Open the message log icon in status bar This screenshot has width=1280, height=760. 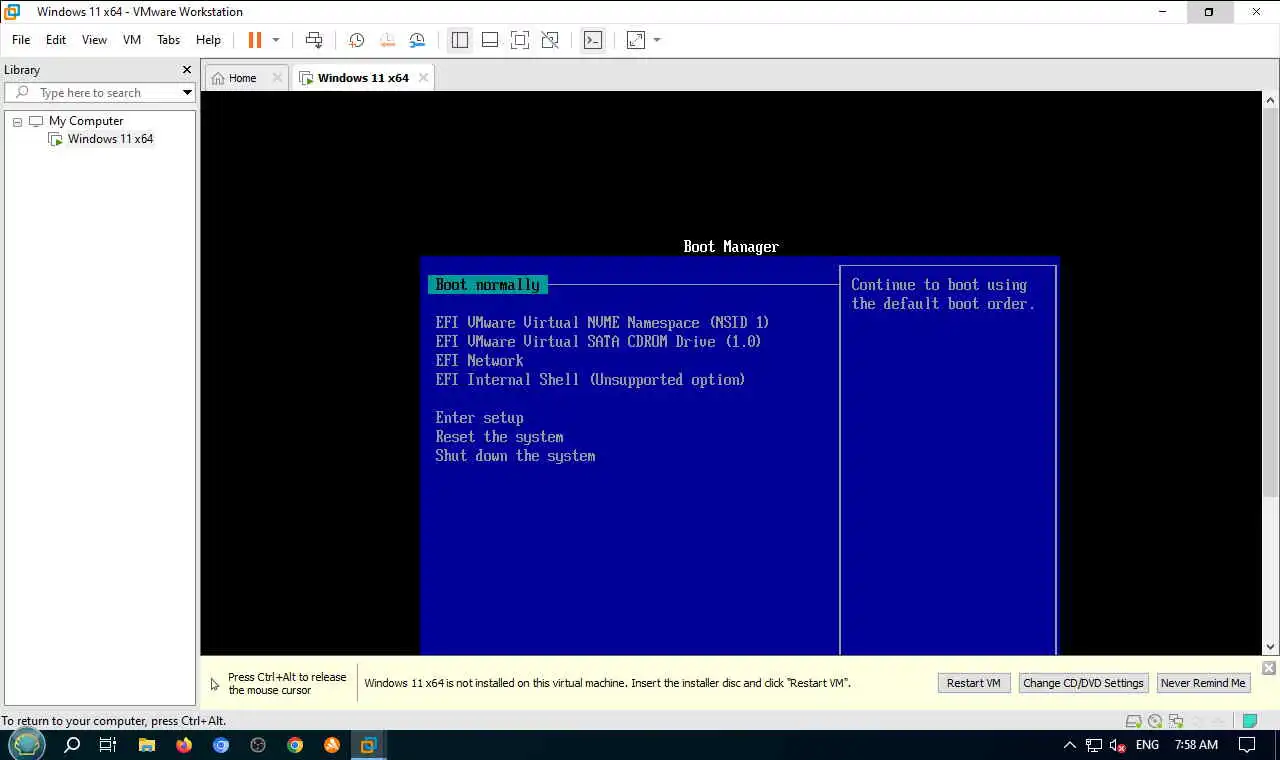coord(1249,721)
